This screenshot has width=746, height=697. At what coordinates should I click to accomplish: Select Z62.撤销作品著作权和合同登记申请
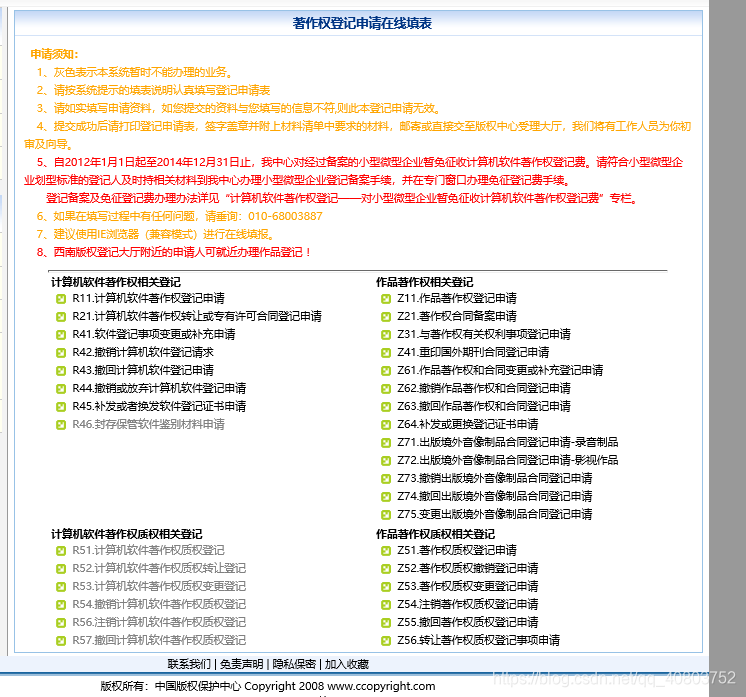(484, 389)
